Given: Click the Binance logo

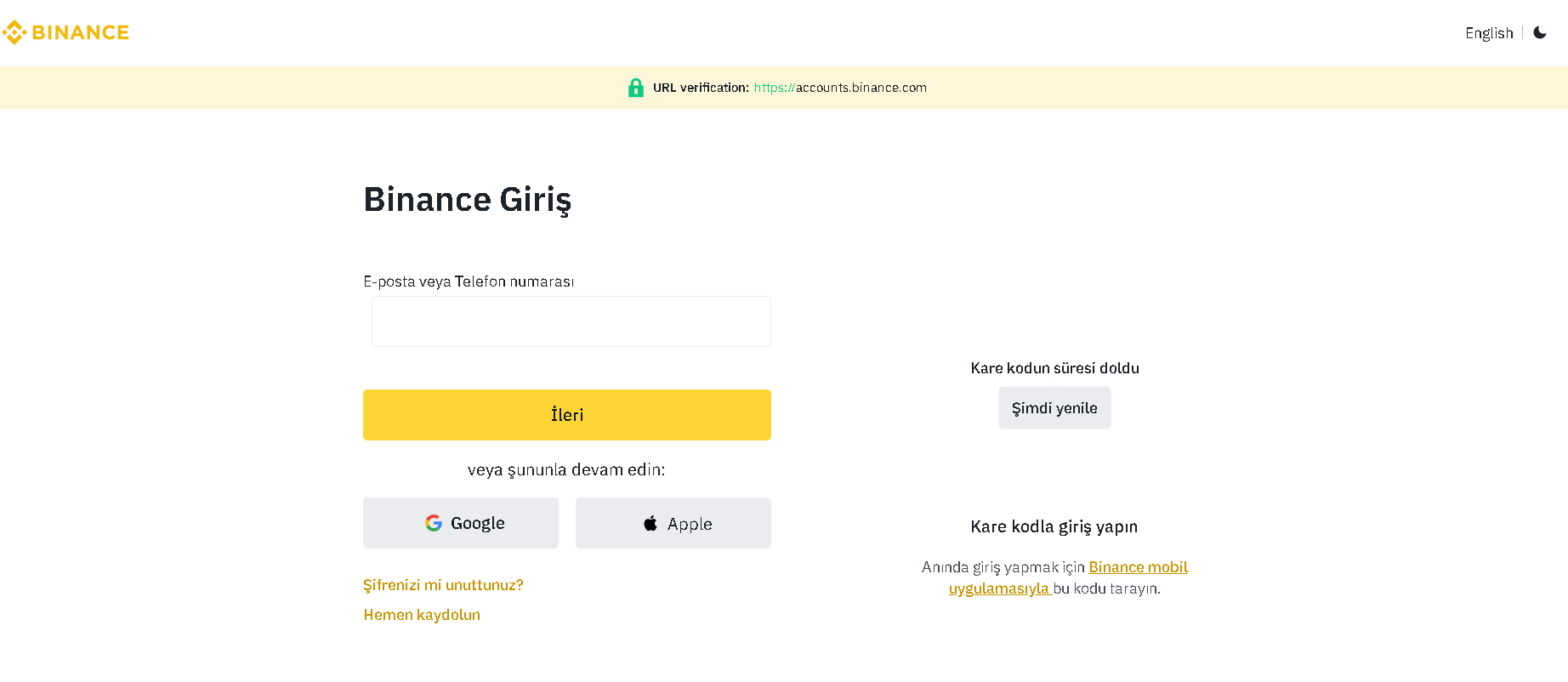Looking at the screenshot, I should tap(65, 32).
